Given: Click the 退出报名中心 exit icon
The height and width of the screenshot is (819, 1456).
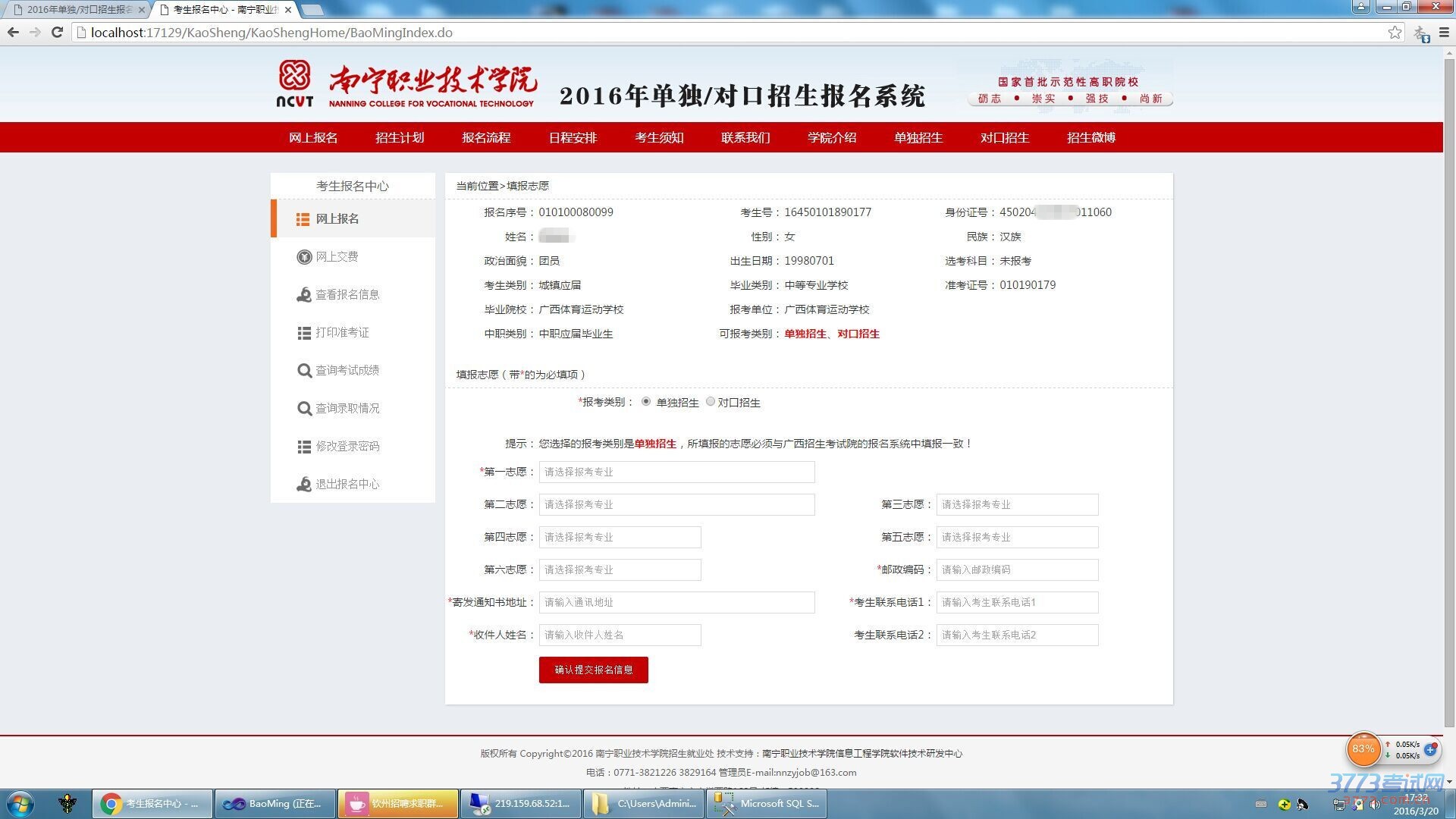Looking at the screenshot, I should pos(304,485).
